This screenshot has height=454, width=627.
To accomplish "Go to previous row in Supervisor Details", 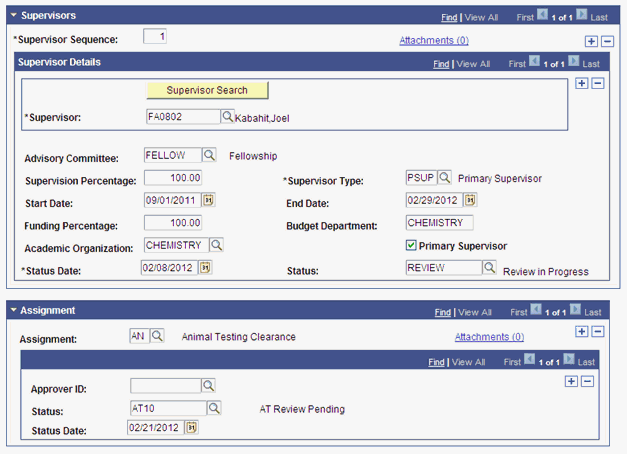I will tap(534, 61).
